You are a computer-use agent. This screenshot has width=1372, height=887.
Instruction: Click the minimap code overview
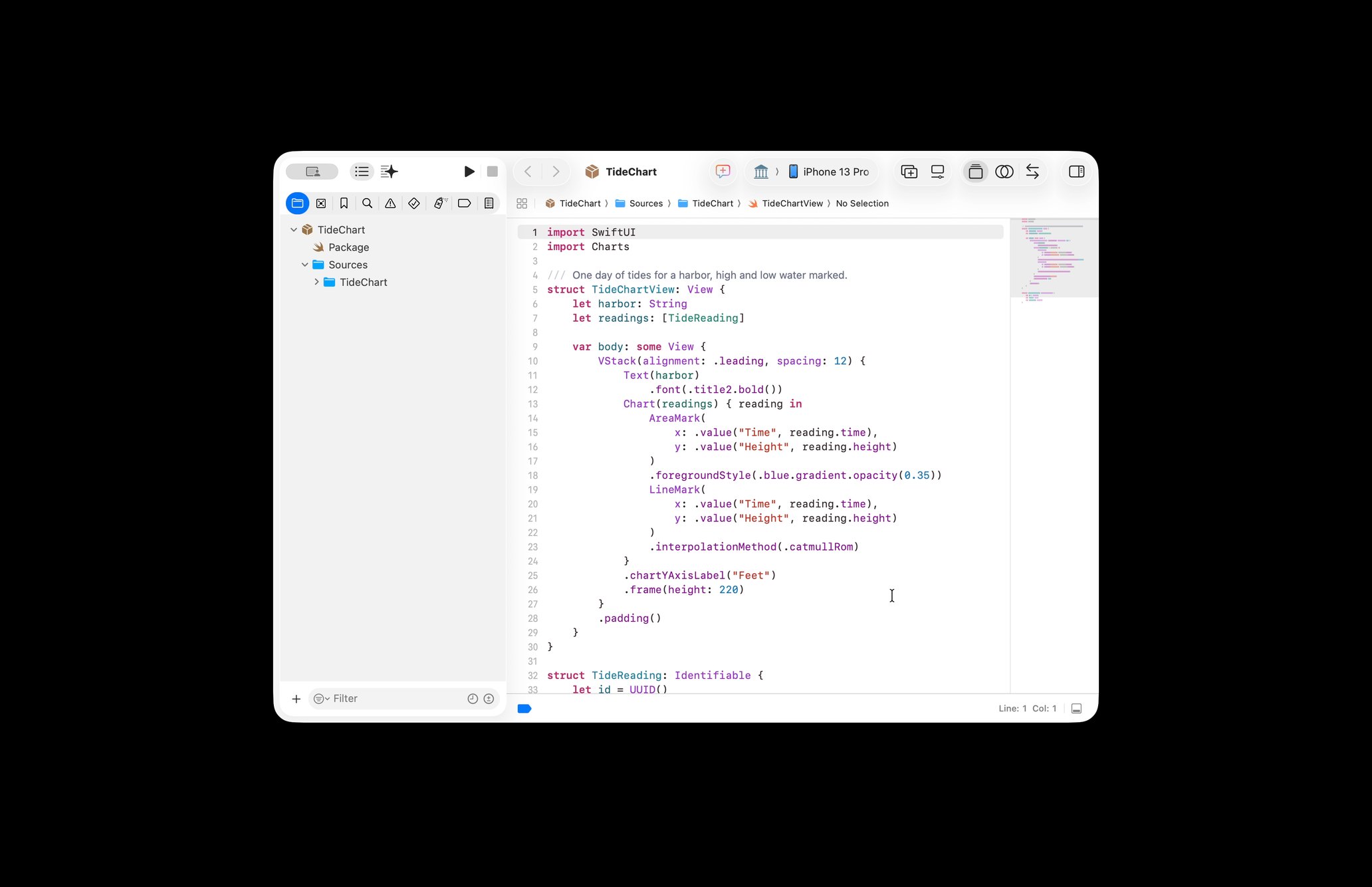[1054, 259]
